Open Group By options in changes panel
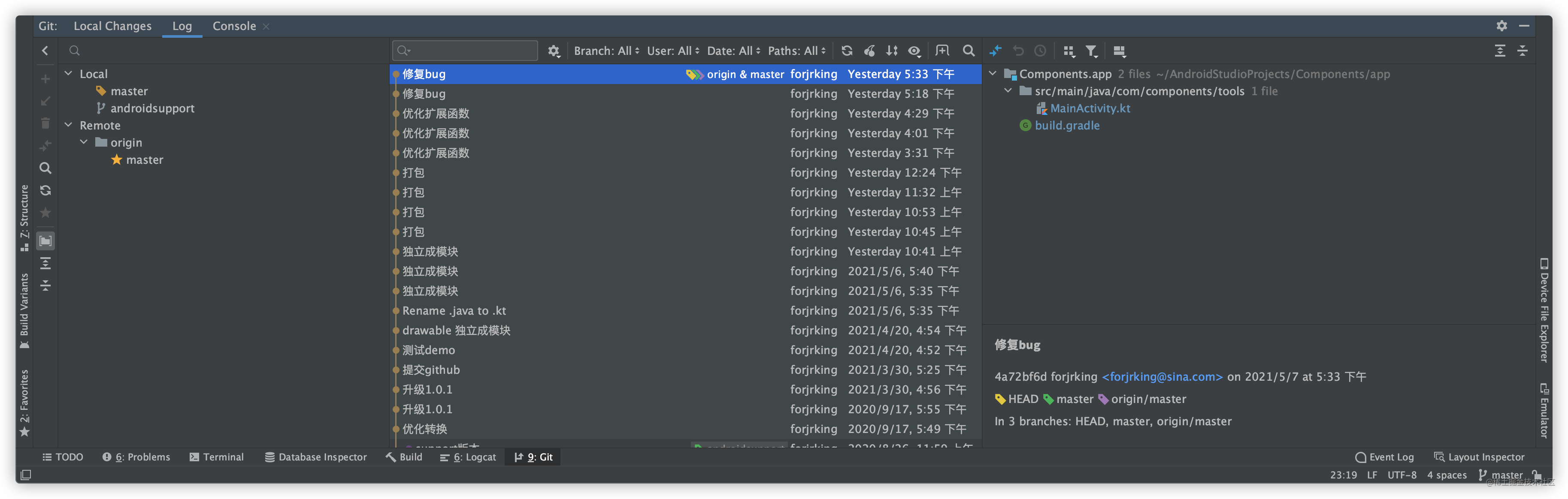The width and height of the screenshot is (1568, 499). [1069, 51]
